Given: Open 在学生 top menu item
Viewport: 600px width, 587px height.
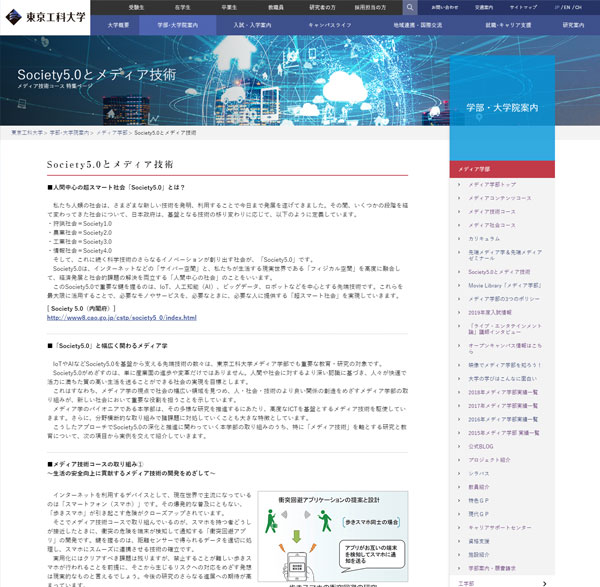Looking at the screenshot, I should tap(183, 7).
